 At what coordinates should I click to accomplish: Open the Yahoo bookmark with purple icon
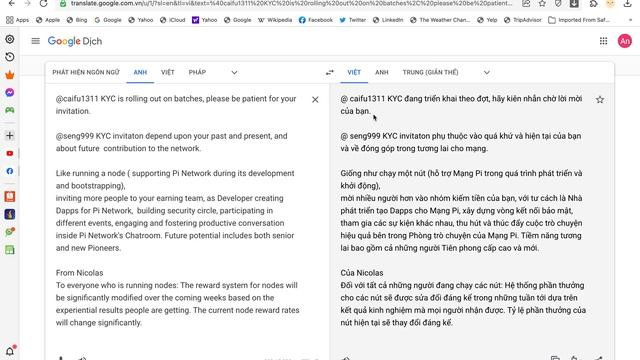click(204, 20)
